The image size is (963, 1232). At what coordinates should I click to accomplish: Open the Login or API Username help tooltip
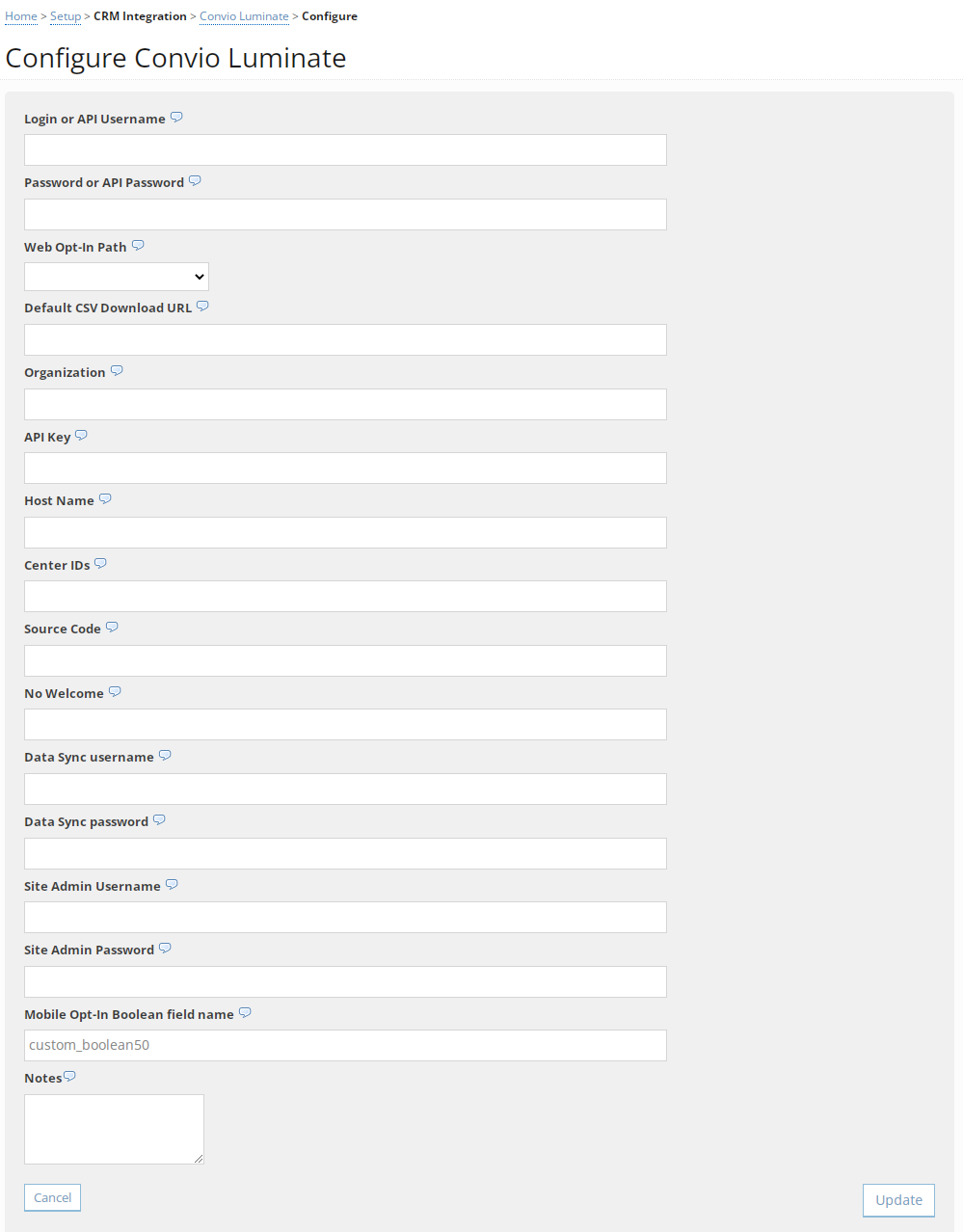coord(176,116)
